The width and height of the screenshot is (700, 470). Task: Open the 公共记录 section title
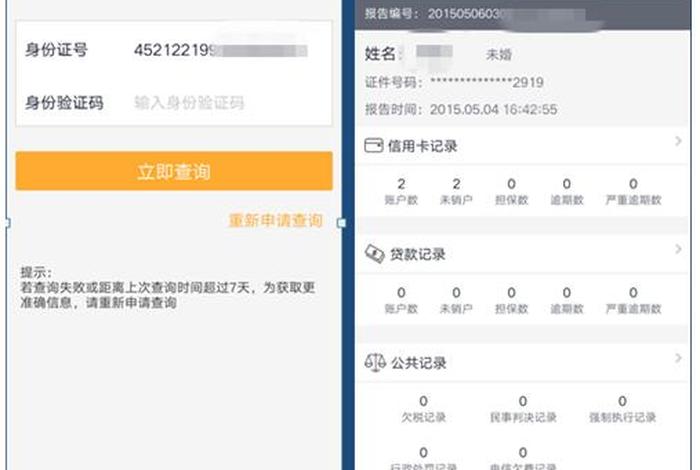click(x=419, y=363)
